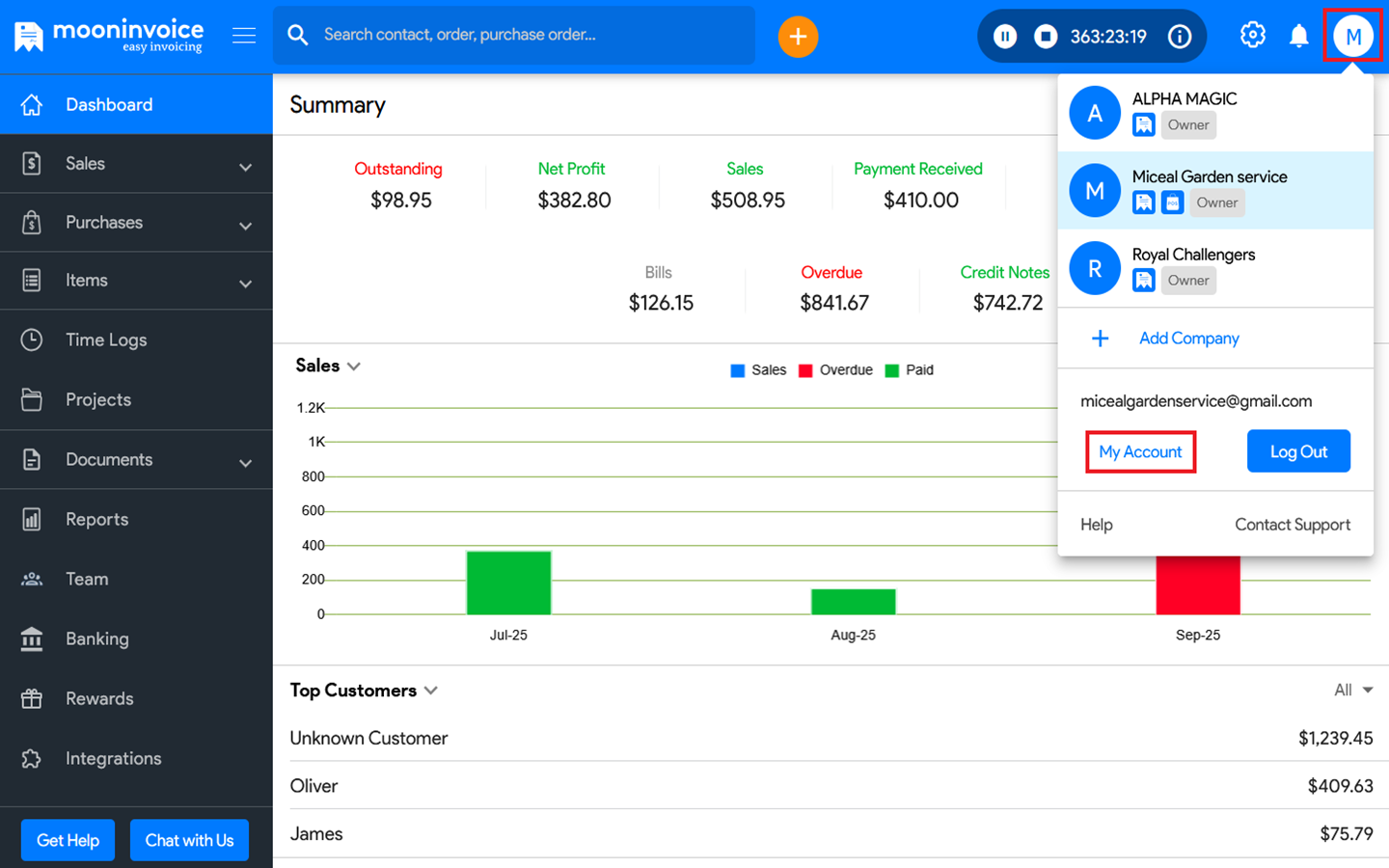This screenshot has height=868, width=1389.
Task: Click the green Jul-25 chart bar
Action: pos(508,583)
